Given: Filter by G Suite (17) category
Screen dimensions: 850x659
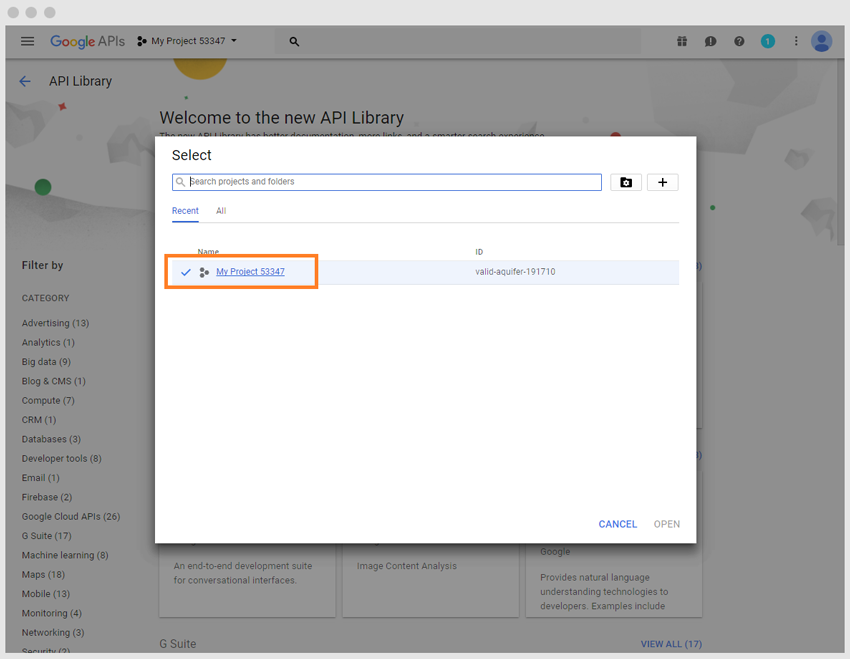Looking at the screenshot, I should (47, 535).
